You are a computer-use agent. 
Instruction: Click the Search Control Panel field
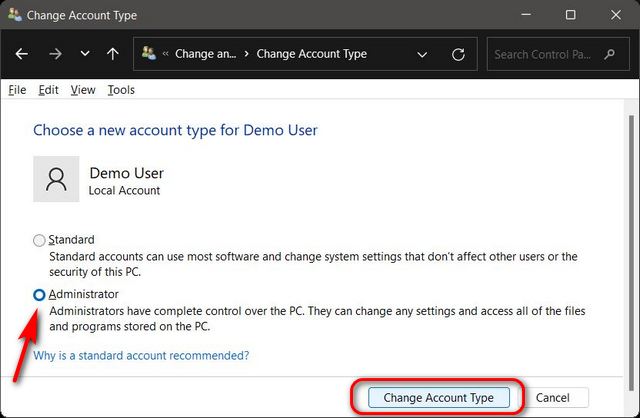[x=557, y=54]
